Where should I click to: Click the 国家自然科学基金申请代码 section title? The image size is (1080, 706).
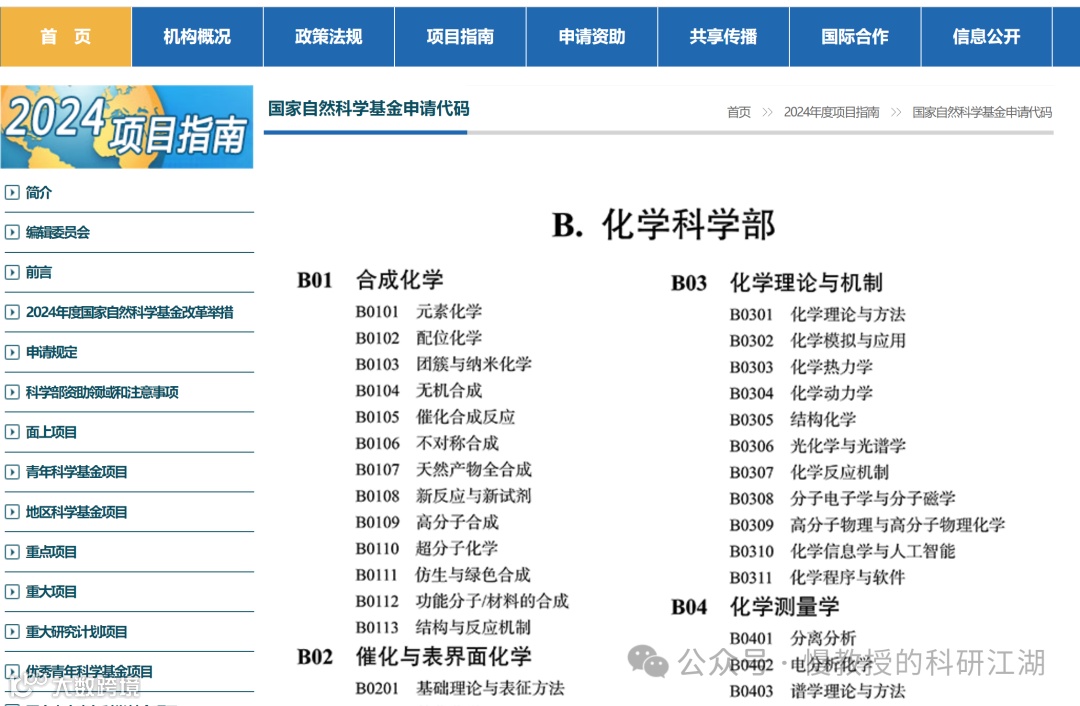368,108
